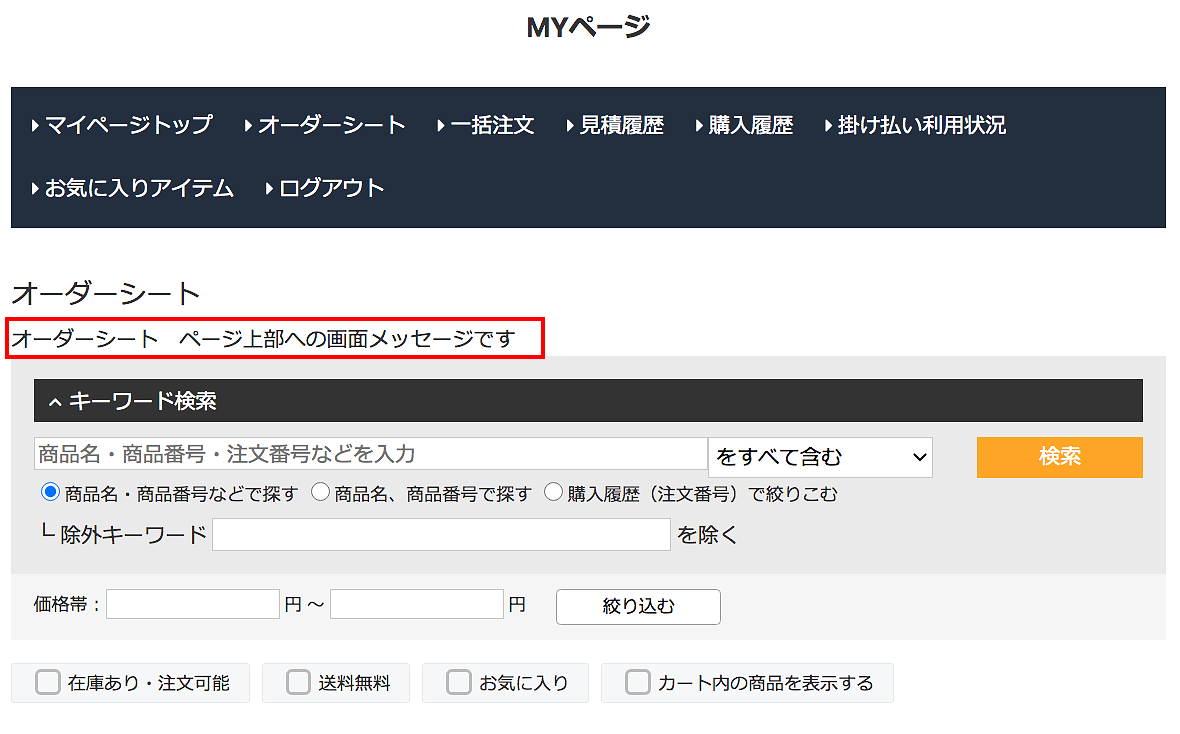Click the 除外キーワード text field

(x=441, y=535)
